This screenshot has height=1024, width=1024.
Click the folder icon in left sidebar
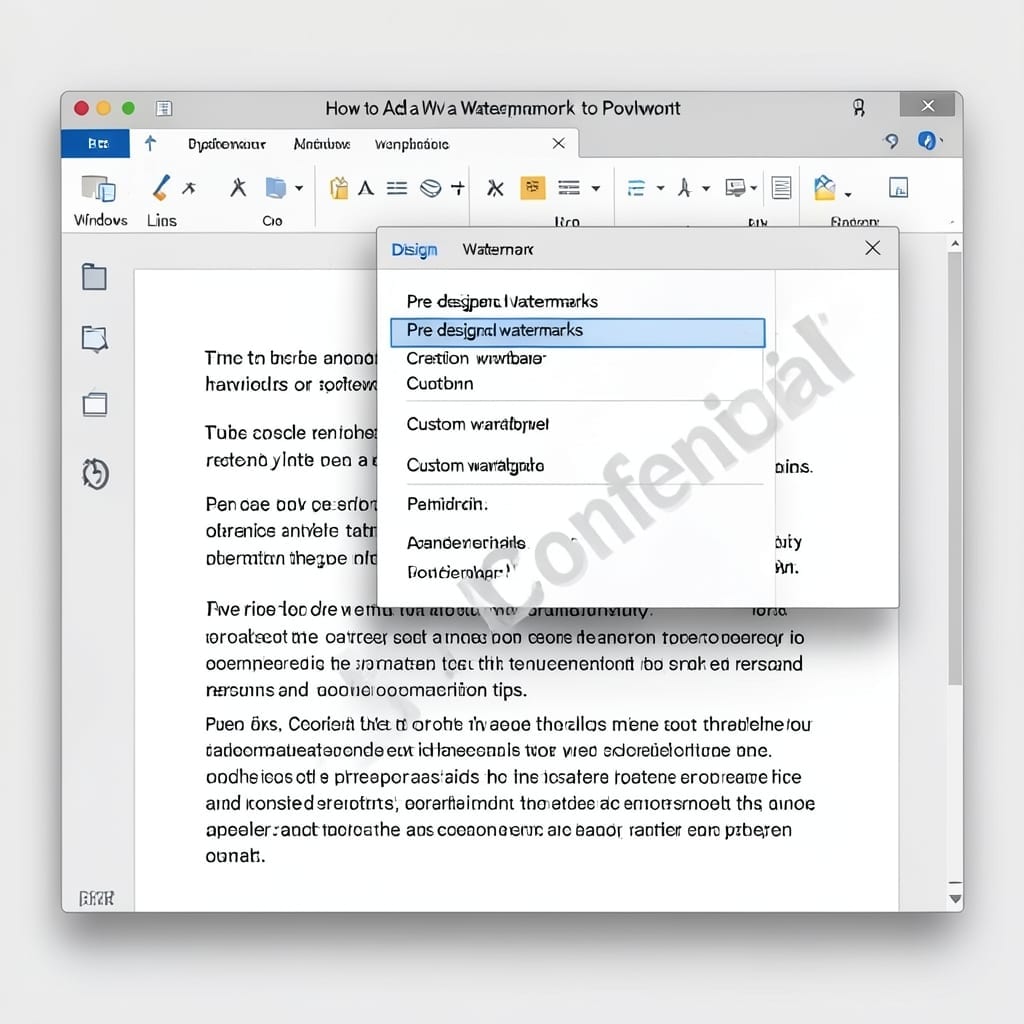(95, 276)
